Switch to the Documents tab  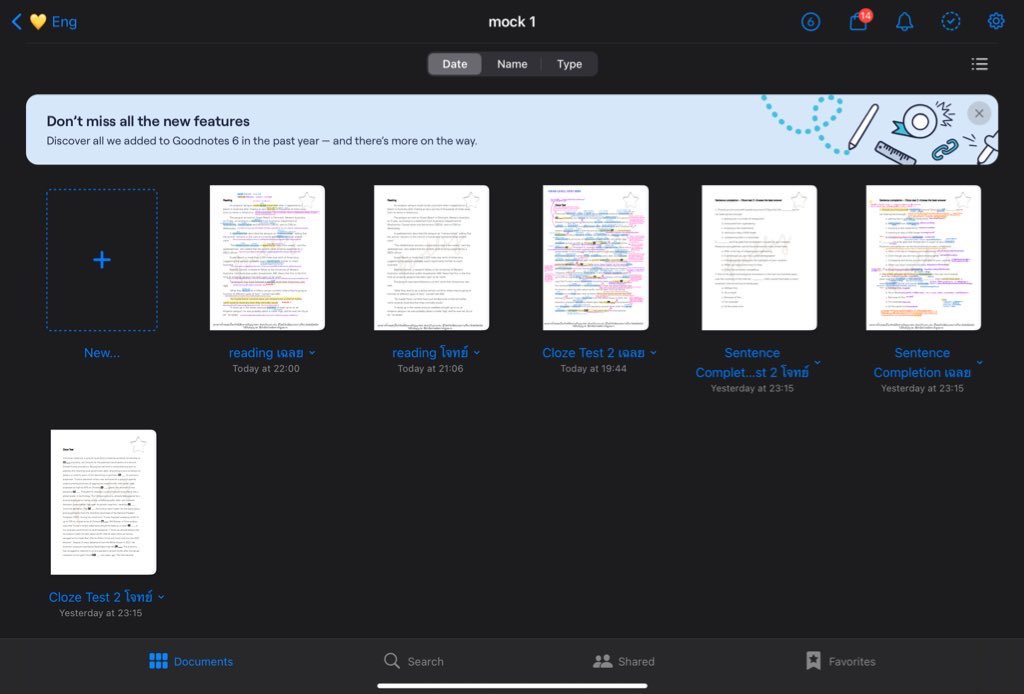pyautogui.click(x=191, y=661)
